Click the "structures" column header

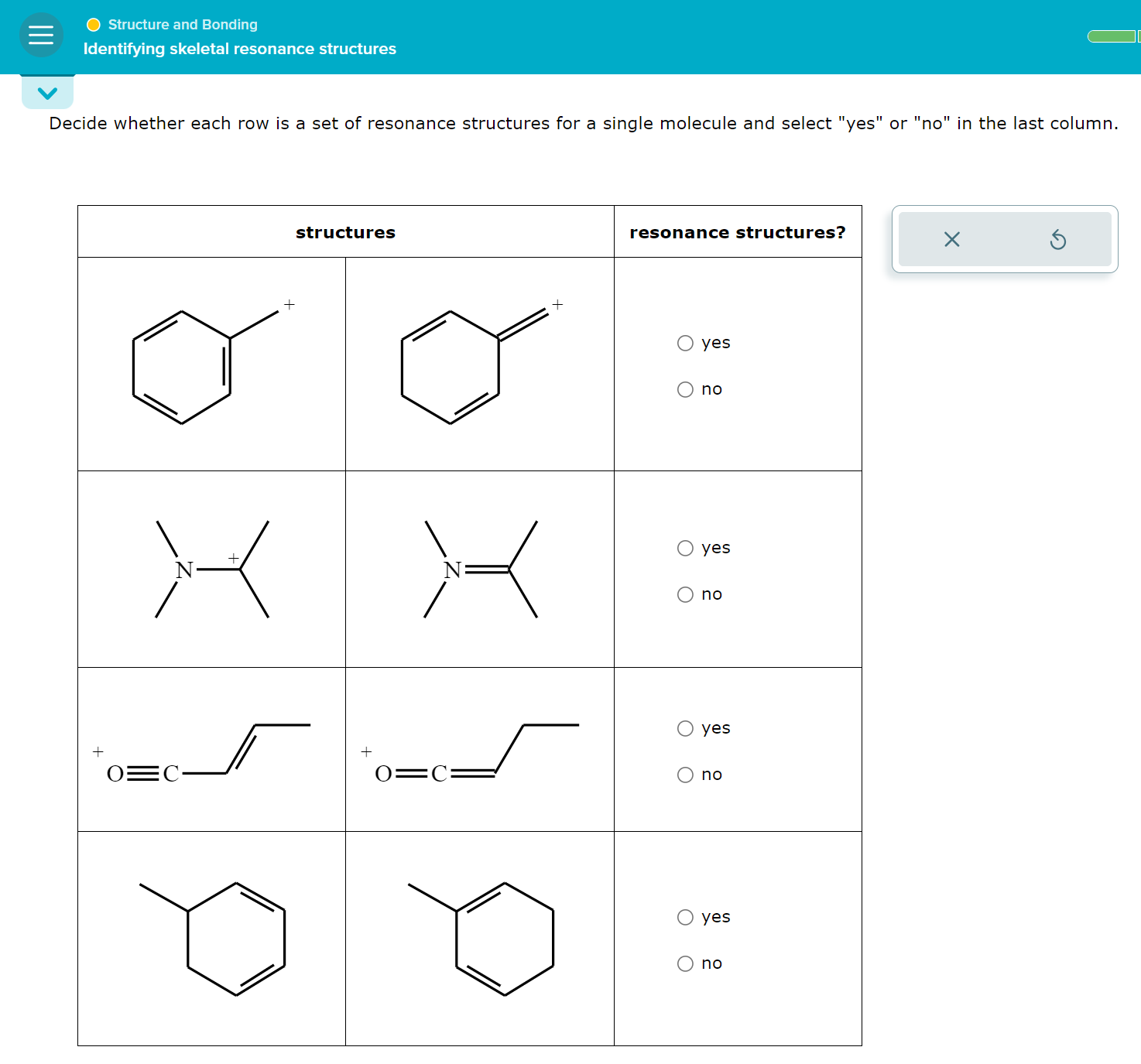[345, 232]
